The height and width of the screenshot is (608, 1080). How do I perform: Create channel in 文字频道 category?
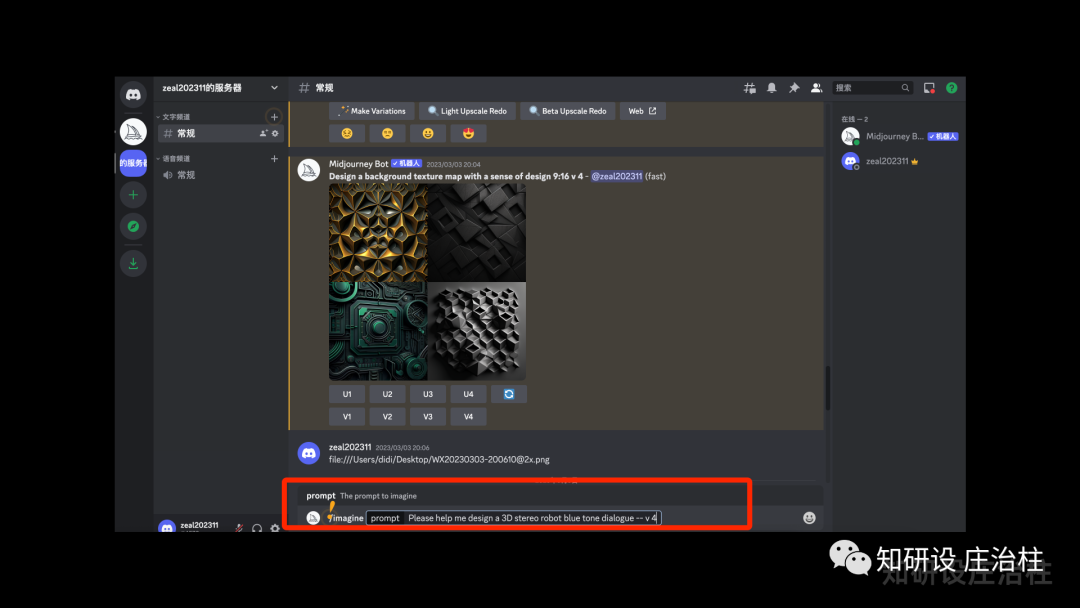[x=274, y=117]
